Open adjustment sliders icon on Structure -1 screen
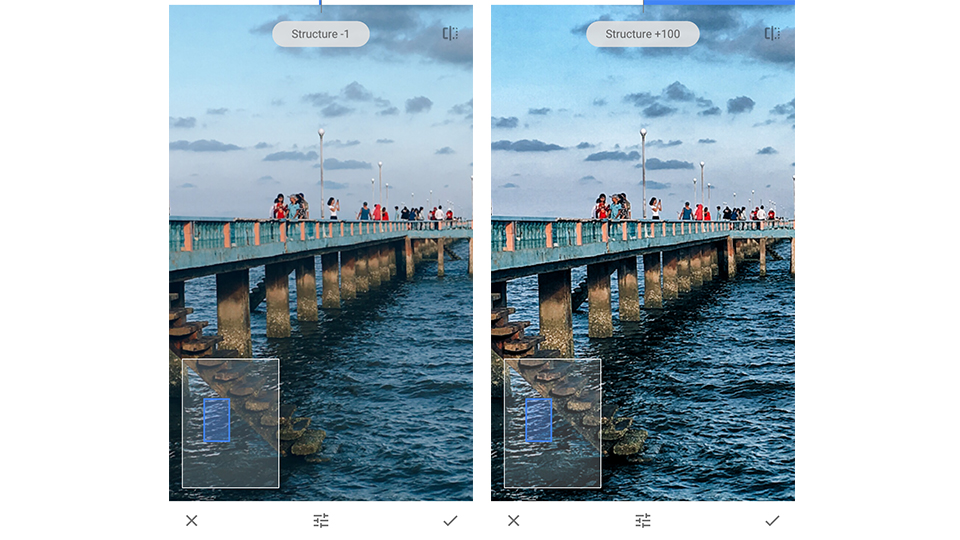 coord(321,520)
